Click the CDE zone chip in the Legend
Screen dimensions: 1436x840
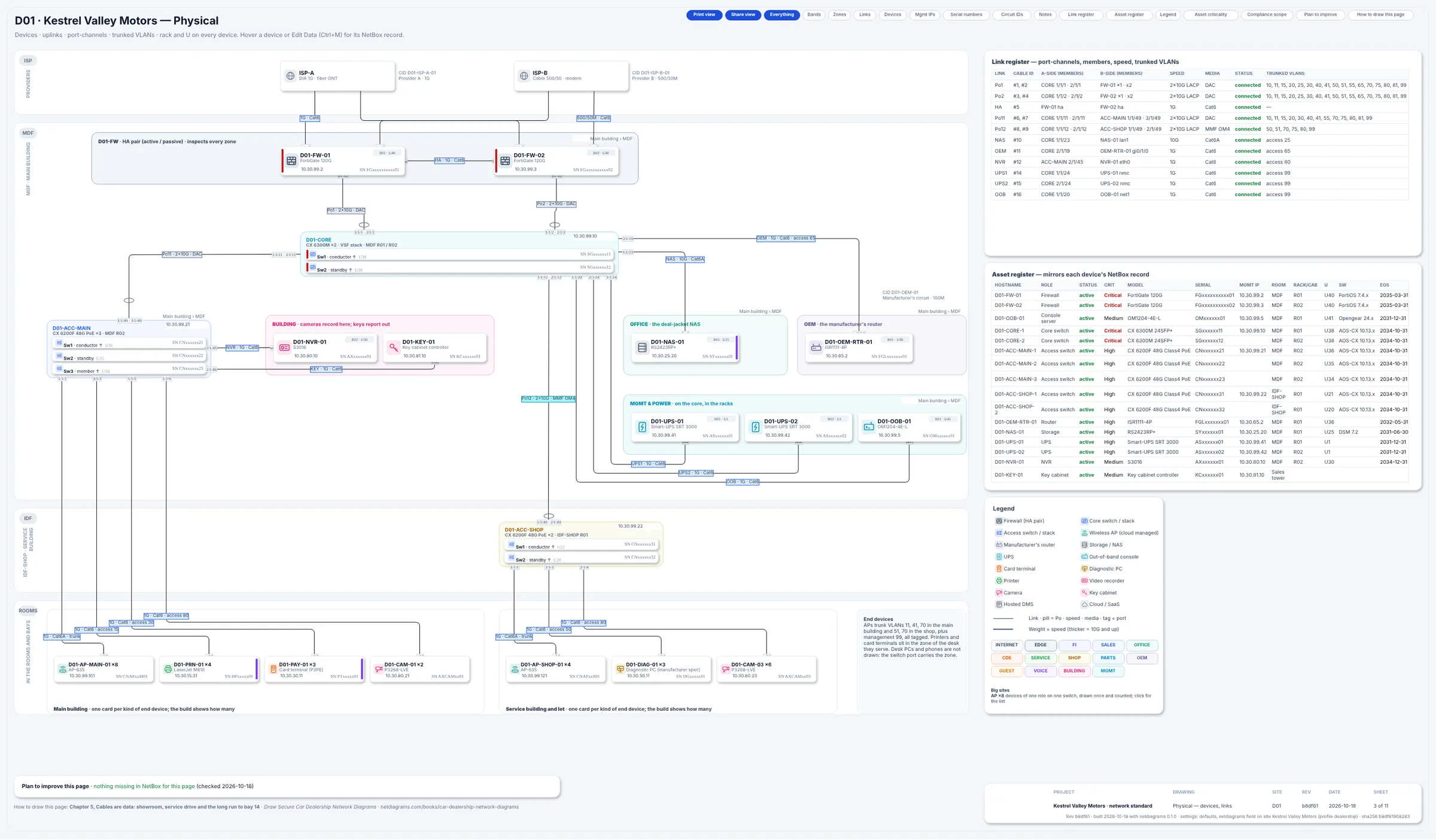pyautogui.click(x=1006, y=658)
